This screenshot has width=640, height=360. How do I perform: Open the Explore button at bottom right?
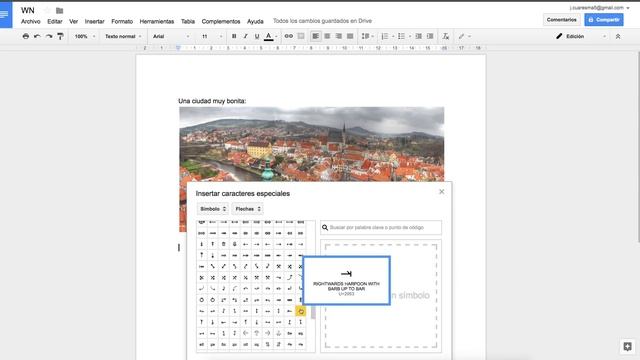(x=627, y=347)
